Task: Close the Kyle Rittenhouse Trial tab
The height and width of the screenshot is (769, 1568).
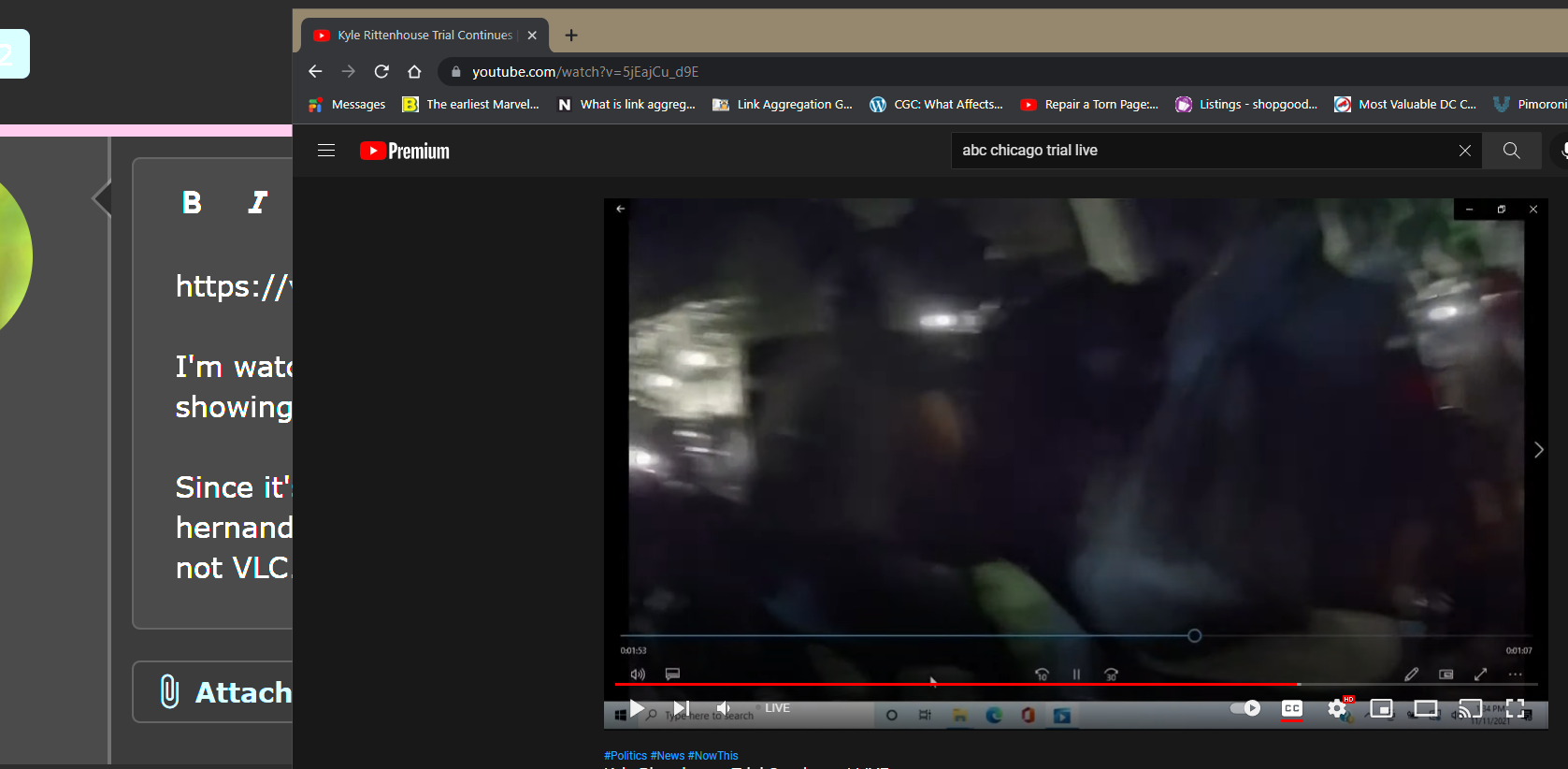Action: point(532,36)
